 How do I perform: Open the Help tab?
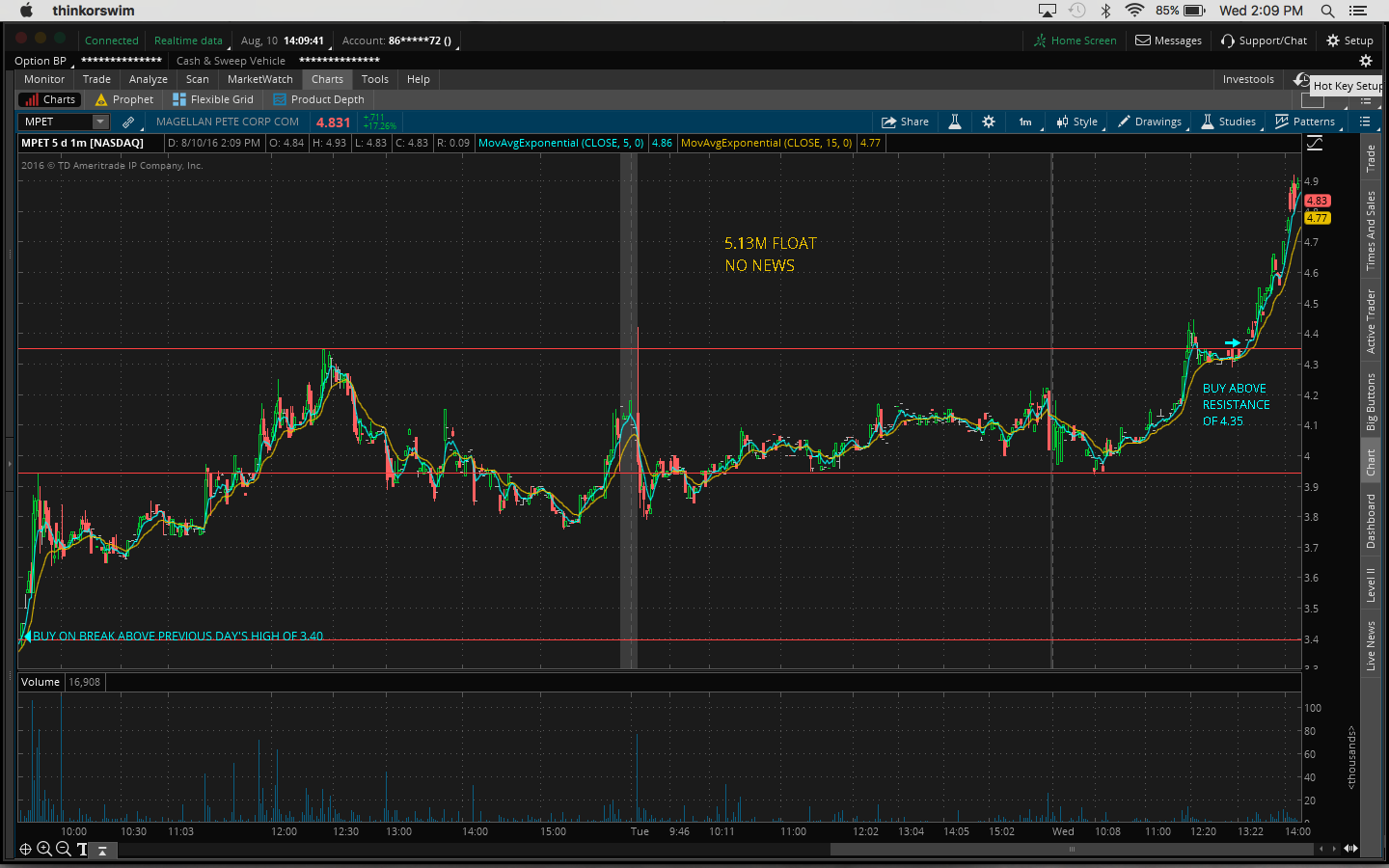click(419, 79)
